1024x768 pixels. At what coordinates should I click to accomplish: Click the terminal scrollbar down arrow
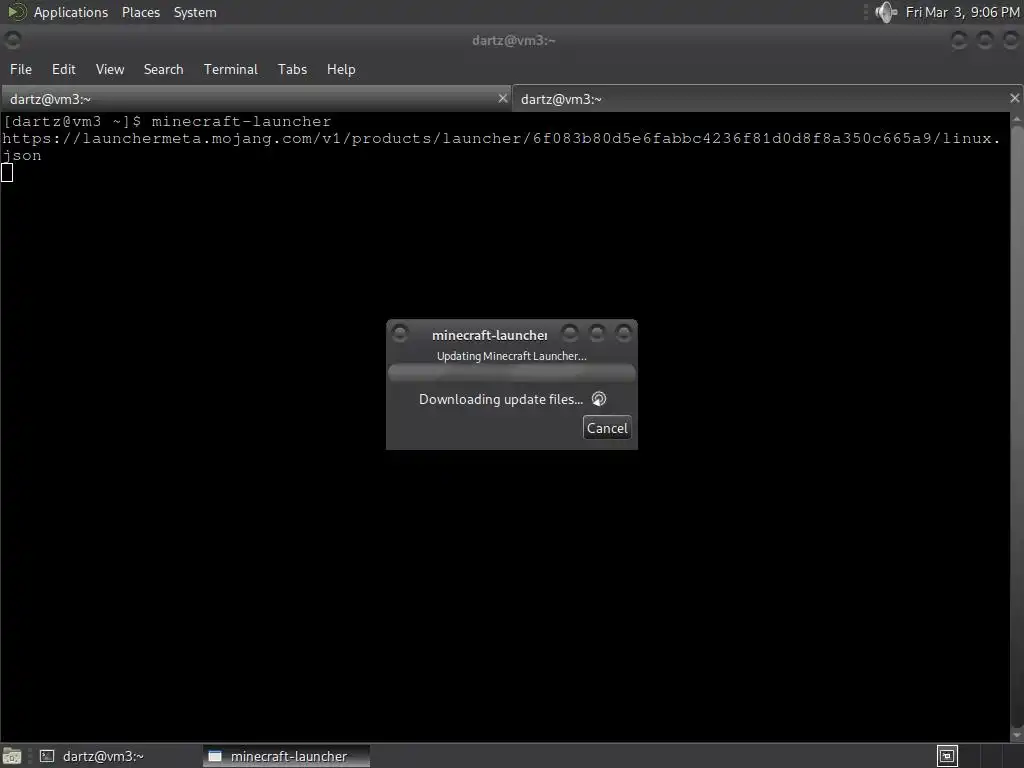[x=1017, y=735]
